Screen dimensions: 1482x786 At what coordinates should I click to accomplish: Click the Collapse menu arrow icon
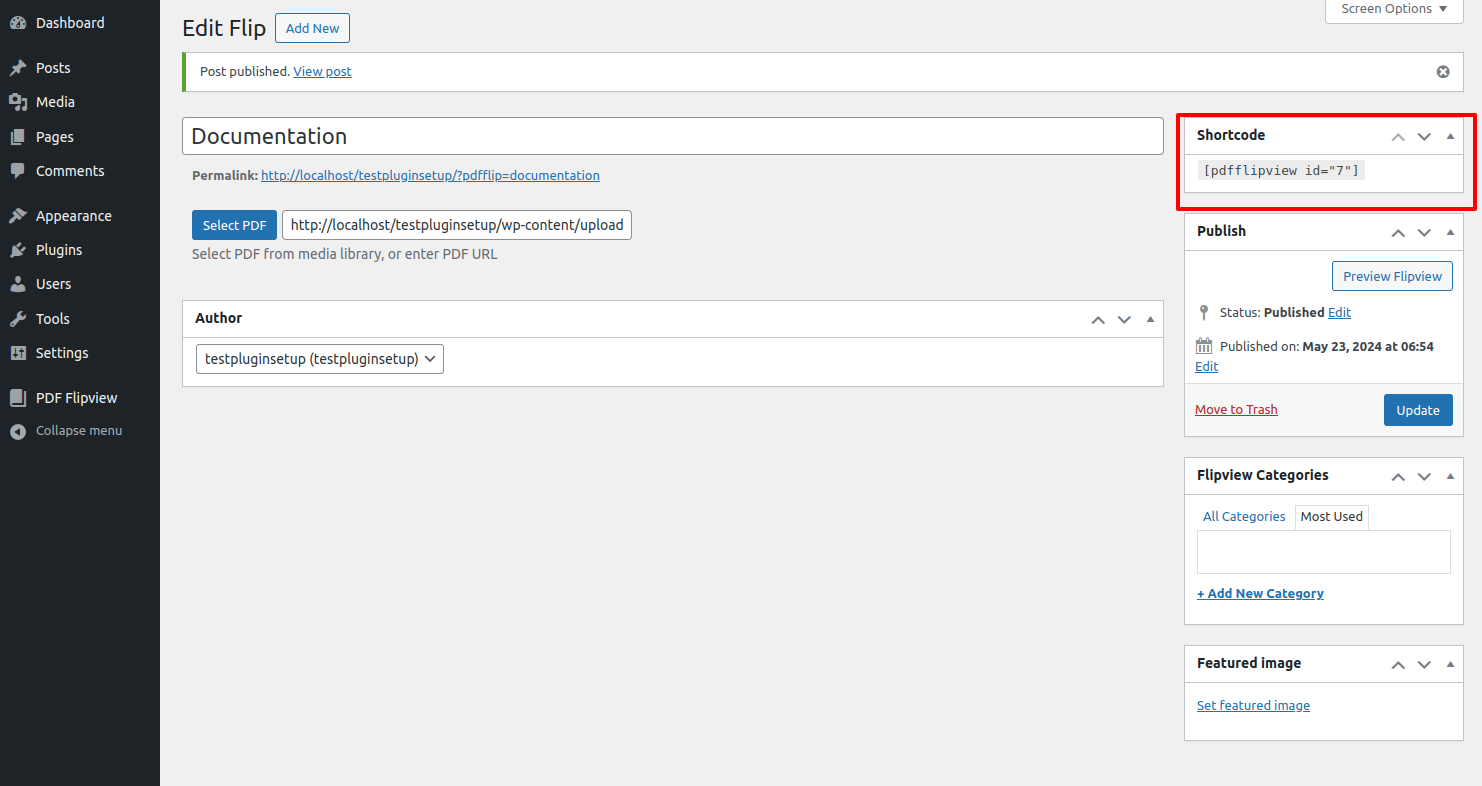[x=17, y=431]
